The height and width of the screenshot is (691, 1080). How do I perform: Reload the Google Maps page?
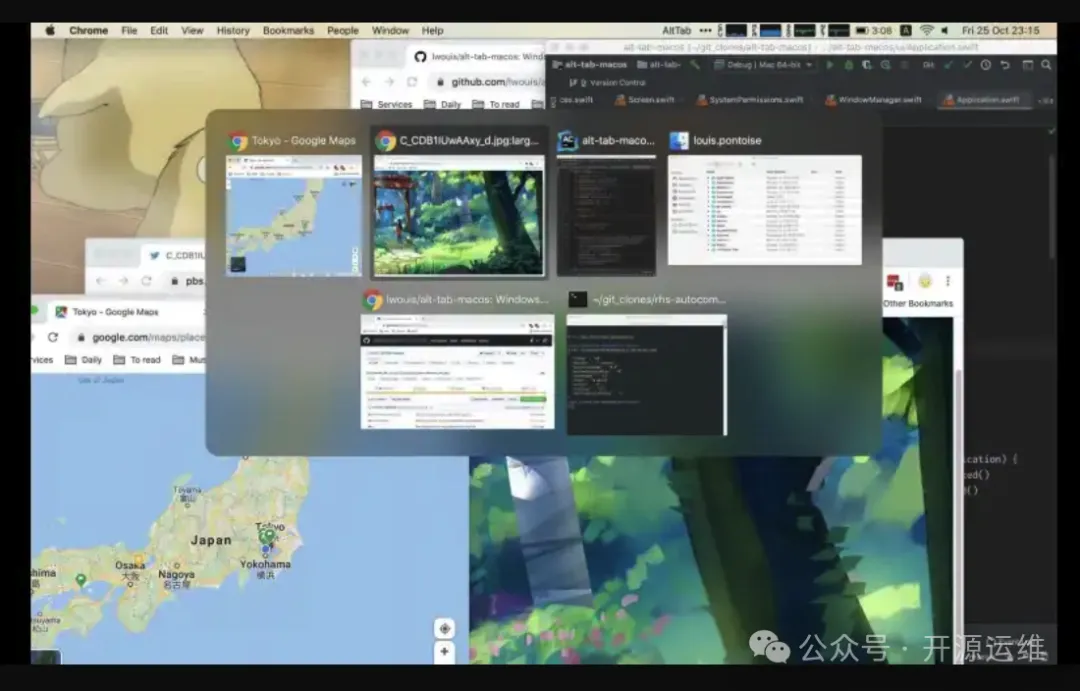pos(52,337)
